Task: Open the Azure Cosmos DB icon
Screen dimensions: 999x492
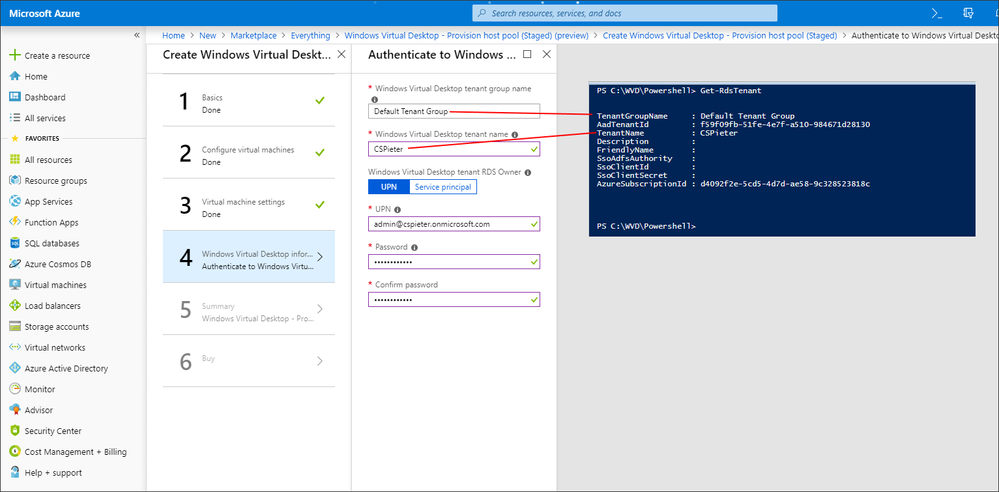Action: tap(15, 264)
